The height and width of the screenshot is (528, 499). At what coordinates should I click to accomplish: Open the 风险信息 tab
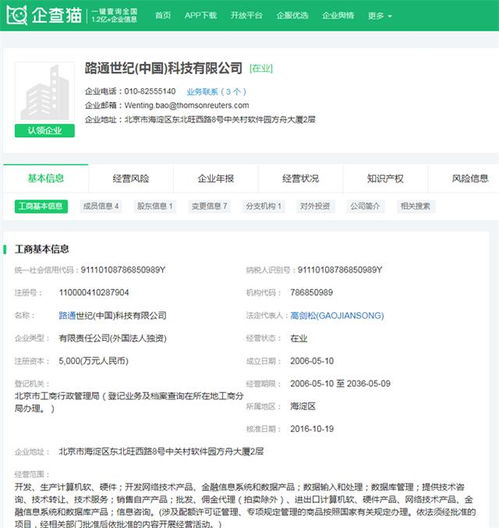(x=469, y=178)
